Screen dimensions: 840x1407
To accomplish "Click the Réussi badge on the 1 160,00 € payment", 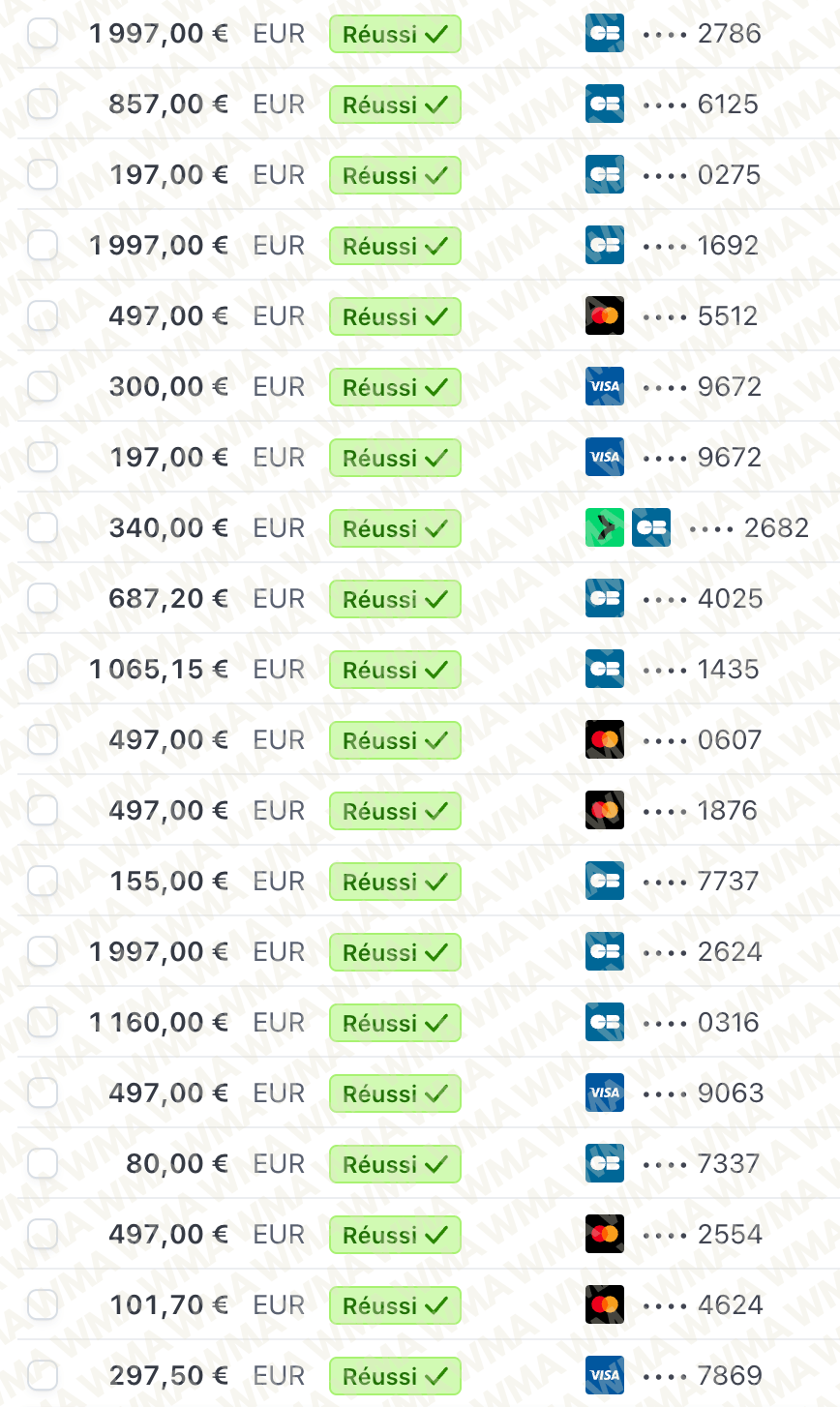I will [x=395, y=1023].
